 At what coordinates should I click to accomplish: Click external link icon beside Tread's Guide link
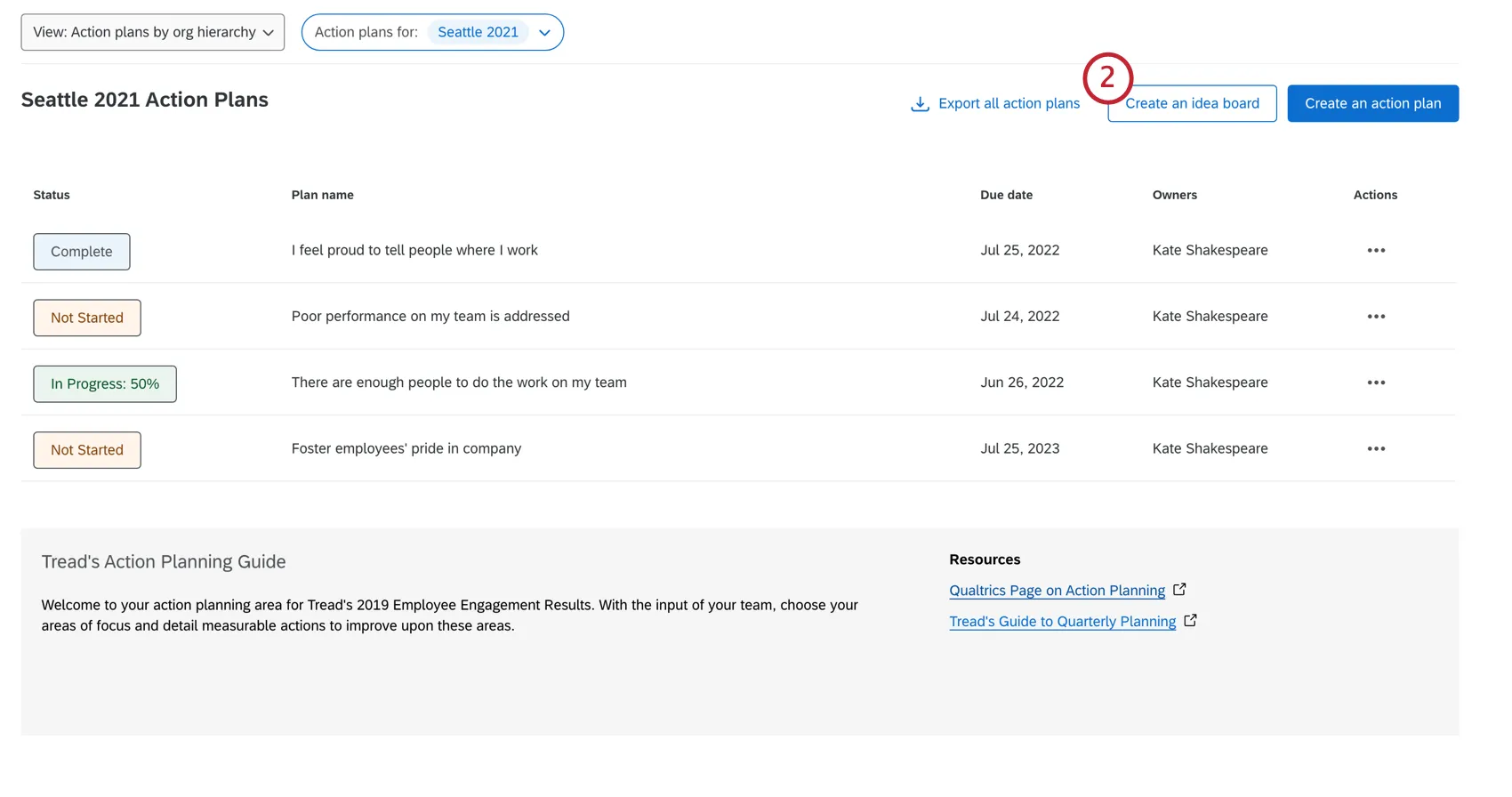coord(1190,621)
